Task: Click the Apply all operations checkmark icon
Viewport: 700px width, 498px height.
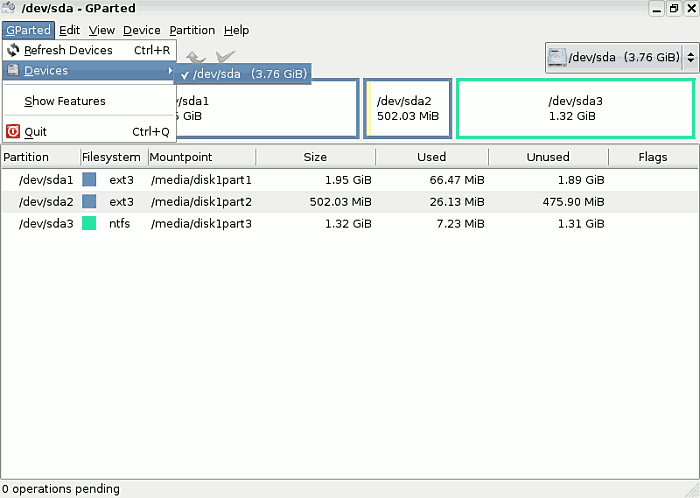Action: 225,59
